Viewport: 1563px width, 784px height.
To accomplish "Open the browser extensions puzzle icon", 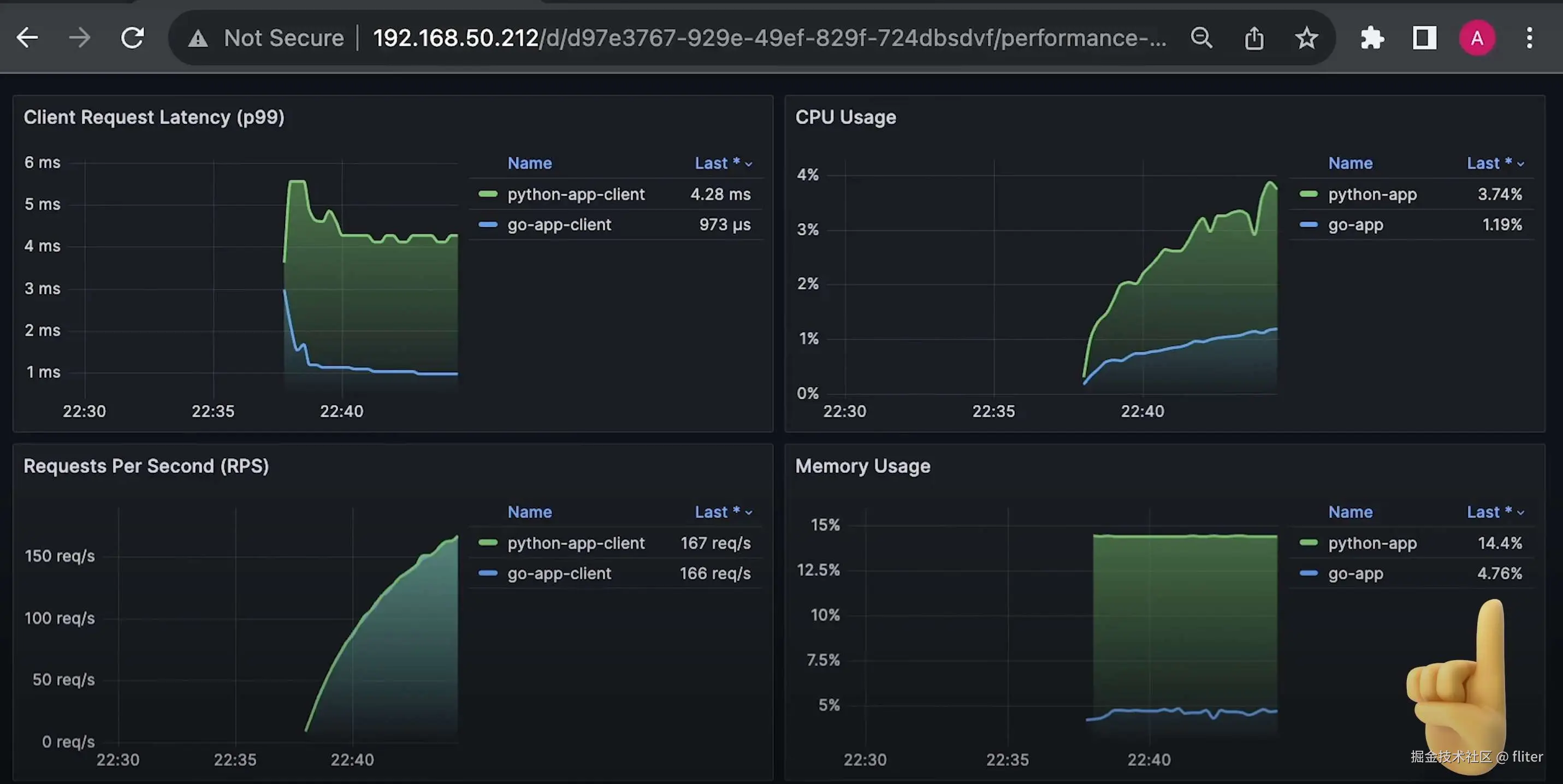I will tap(1372, 38).
